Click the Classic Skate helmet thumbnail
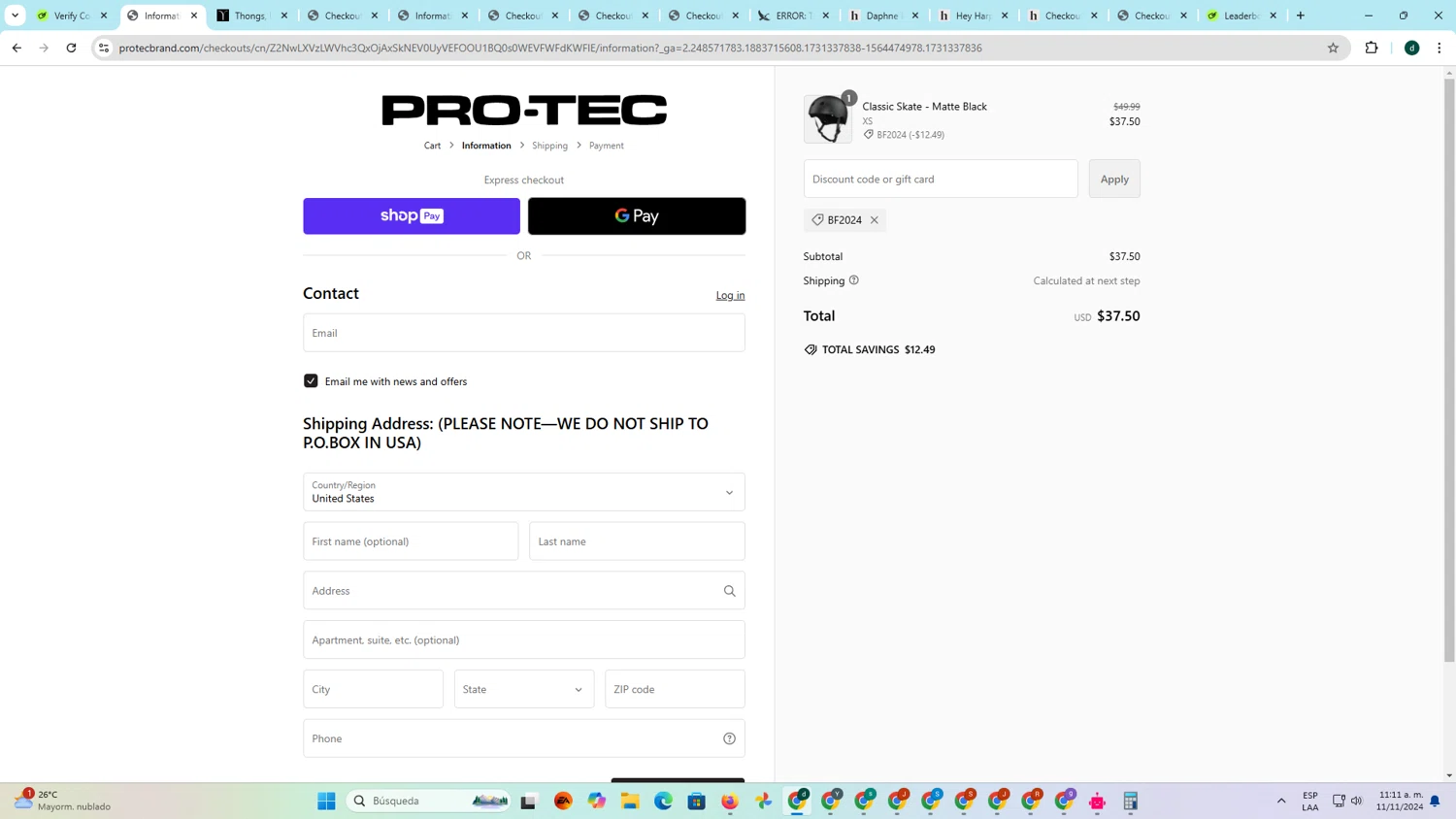This screenshot has height=819, width=1456. pos(827,118)
